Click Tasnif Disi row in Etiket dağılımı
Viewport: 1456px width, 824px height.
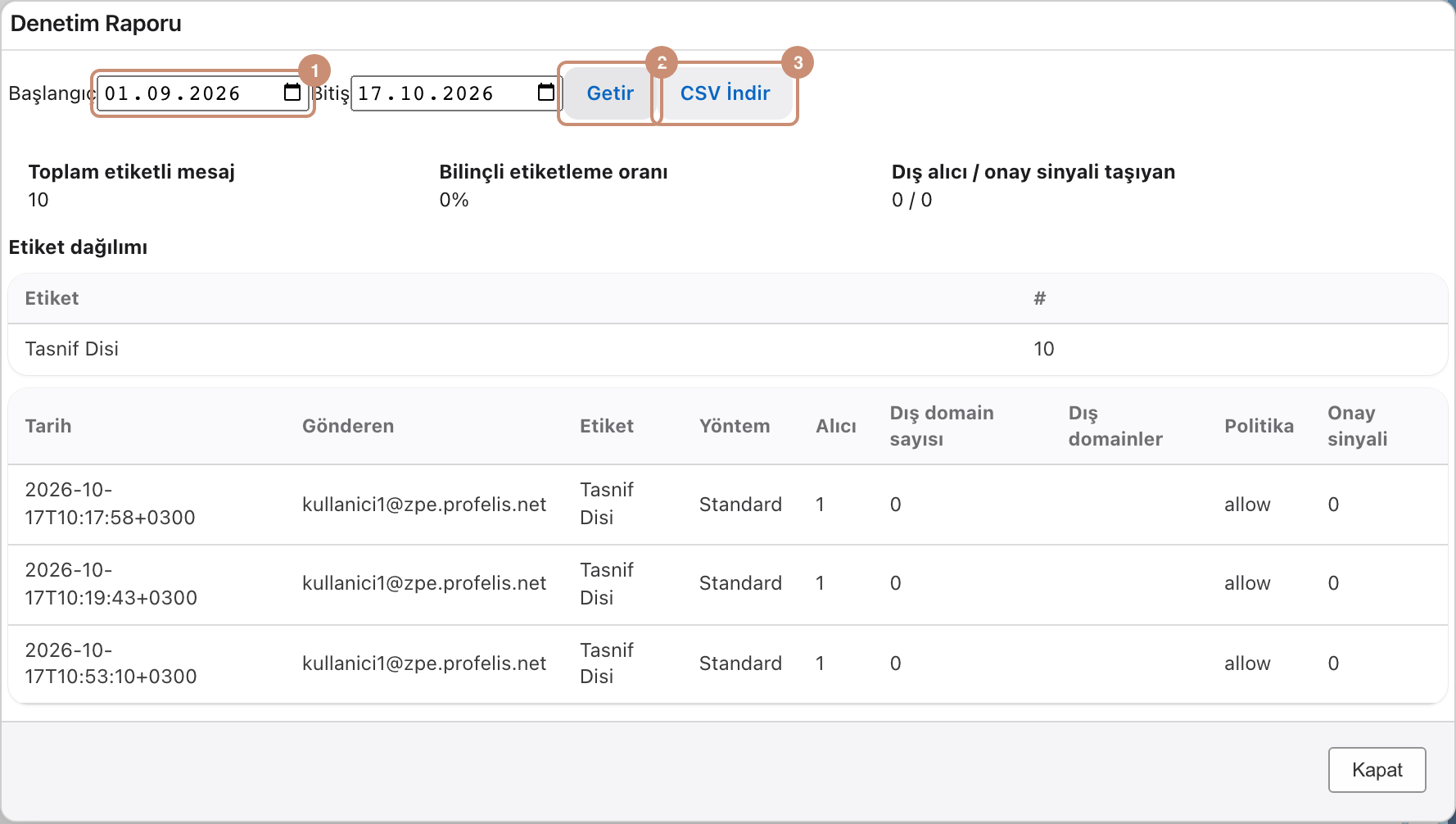tap(727, 349)
